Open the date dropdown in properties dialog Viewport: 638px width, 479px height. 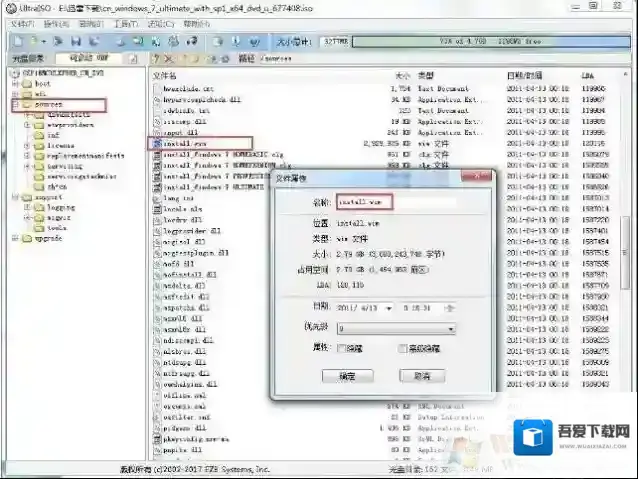[x=387, y=308]
